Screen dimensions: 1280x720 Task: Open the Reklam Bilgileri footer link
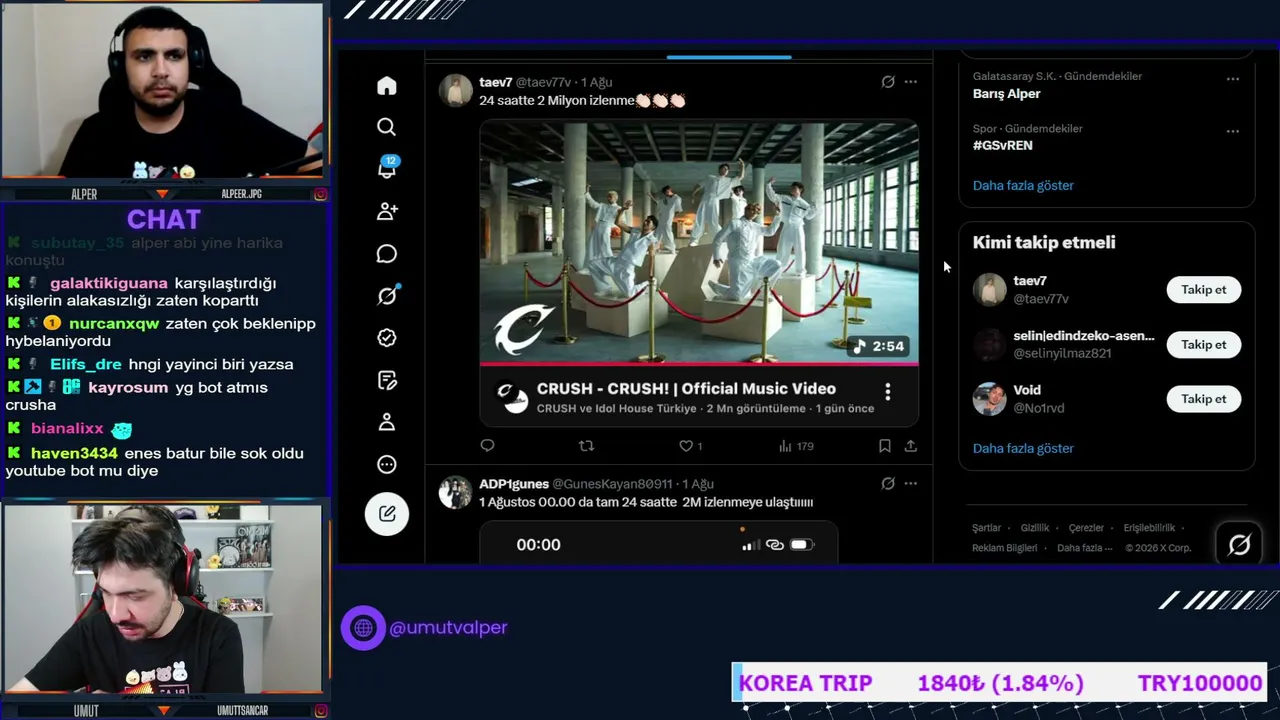coord(1004,548)
